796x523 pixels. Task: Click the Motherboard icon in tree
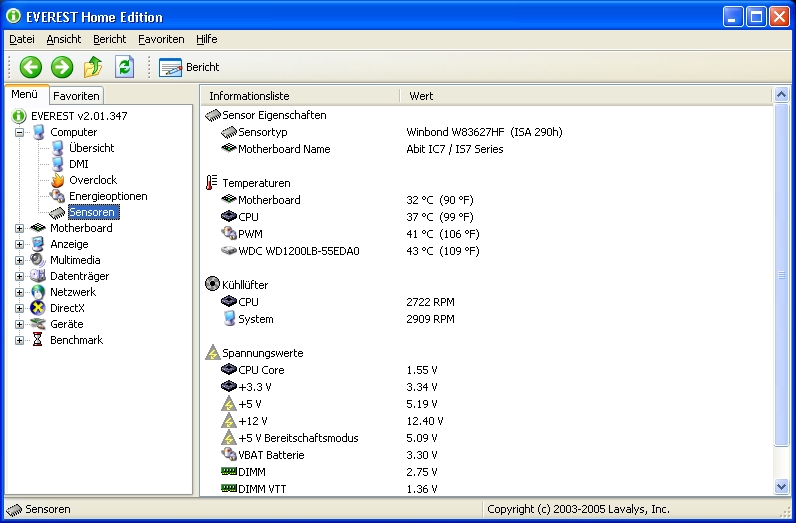38,228
